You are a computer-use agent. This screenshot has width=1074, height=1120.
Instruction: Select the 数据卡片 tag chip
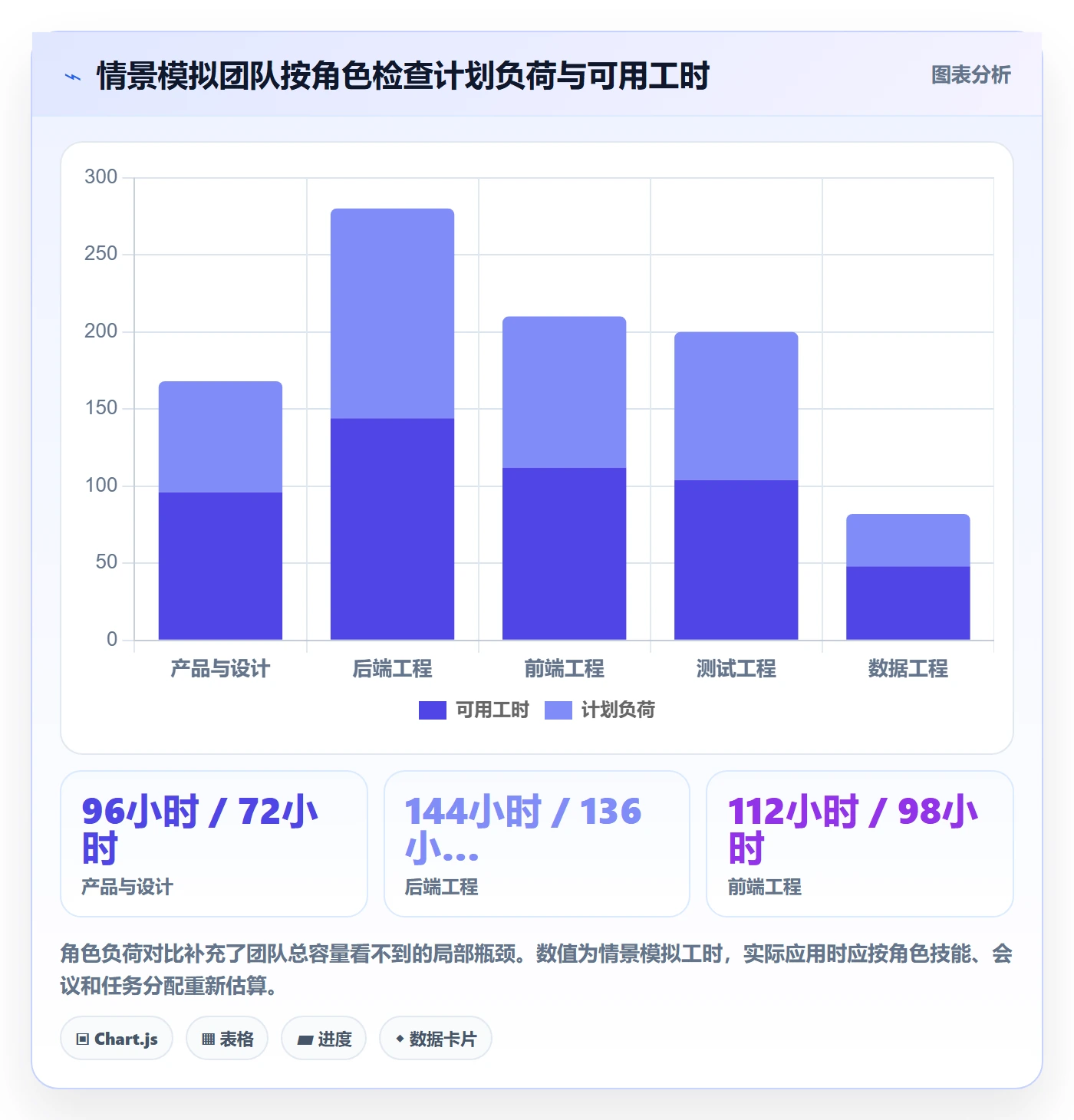coord(436,1039)
